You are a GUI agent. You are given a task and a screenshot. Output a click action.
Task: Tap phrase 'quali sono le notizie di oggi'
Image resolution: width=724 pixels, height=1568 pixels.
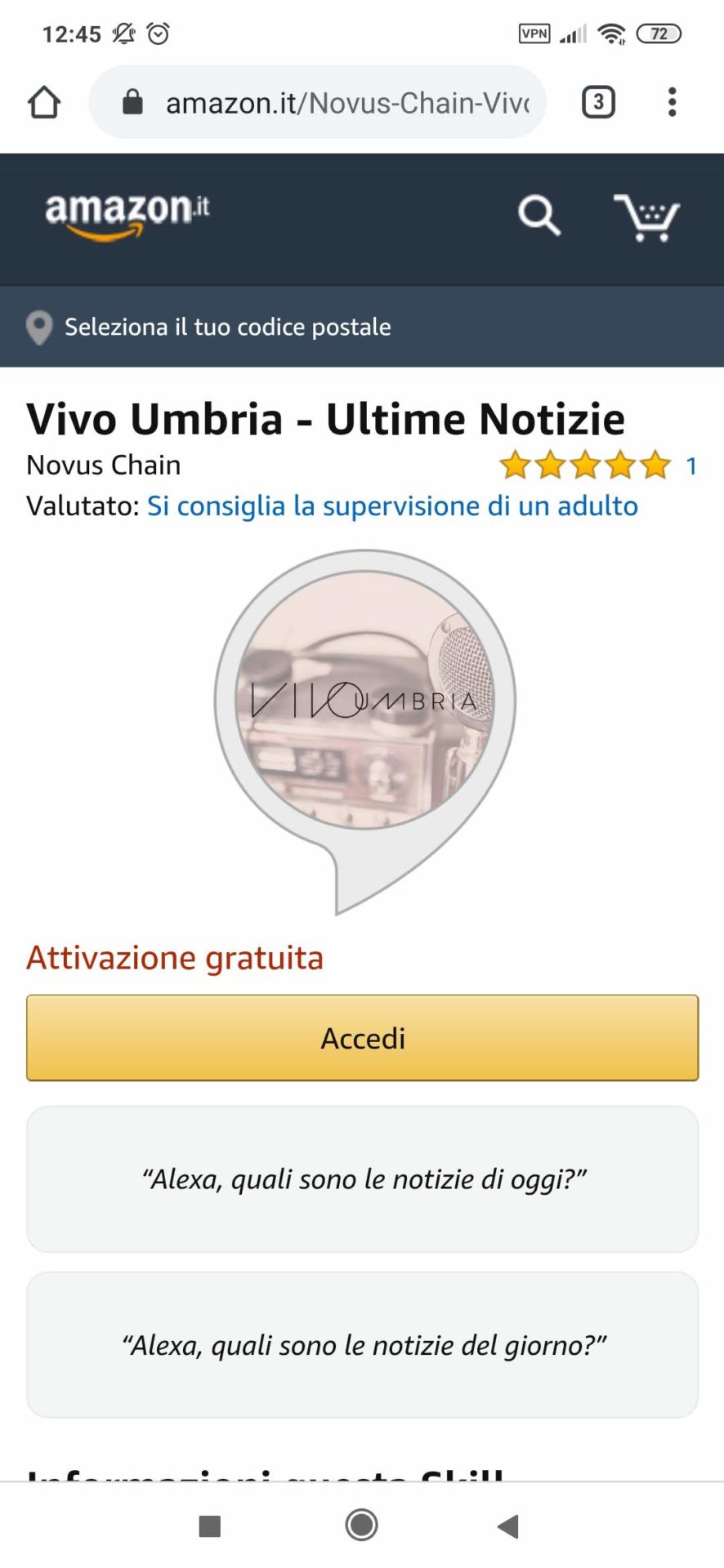point(404,1179)
